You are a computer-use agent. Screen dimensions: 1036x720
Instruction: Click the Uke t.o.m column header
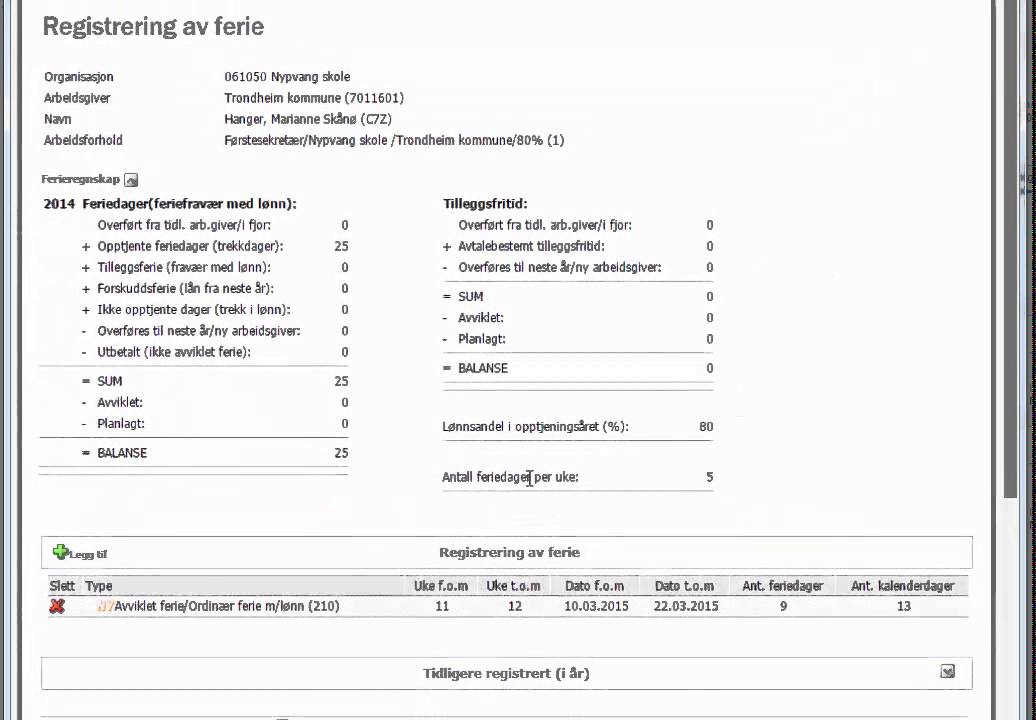click(x=516, y=586)
